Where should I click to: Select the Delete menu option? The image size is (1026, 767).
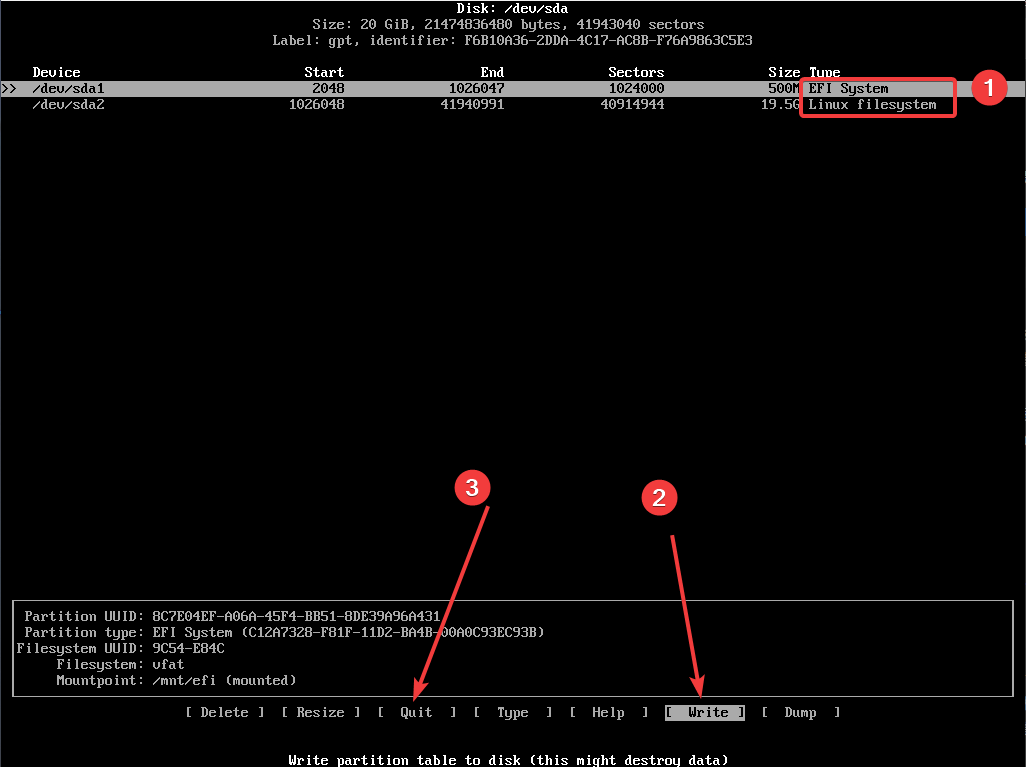(x=225, y=713)
